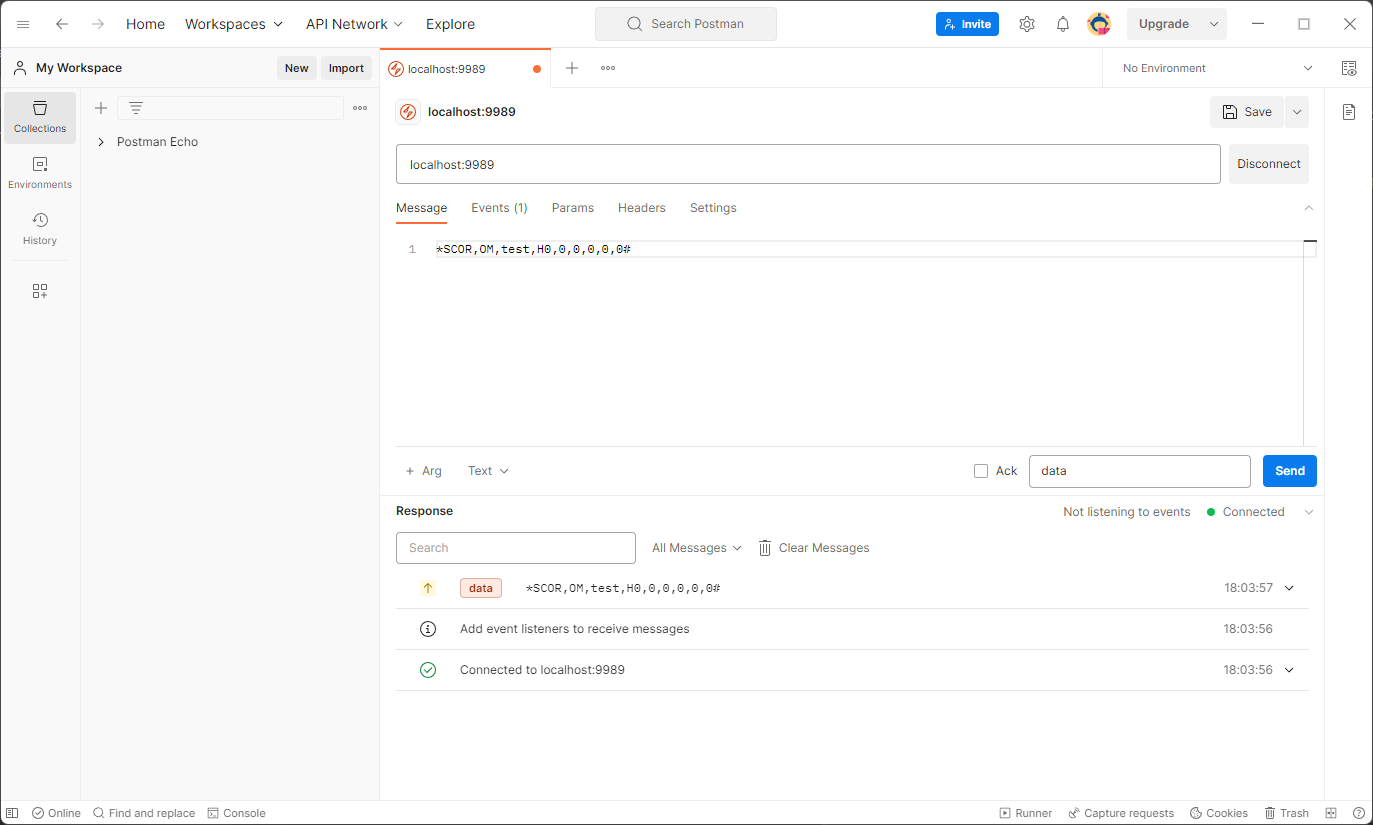1373x825 pixels.
Task: Create a new collection with plus icon
Action: point(100,108)
